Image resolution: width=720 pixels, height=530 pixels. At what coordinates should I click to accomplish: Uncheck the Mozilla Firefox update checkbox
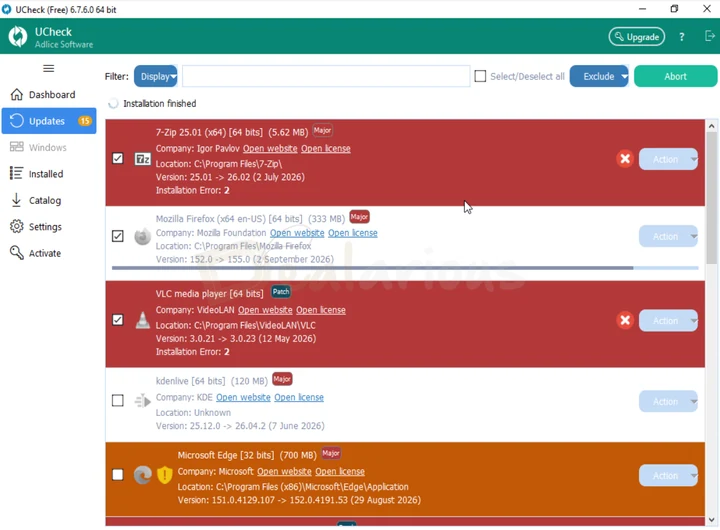118,236
